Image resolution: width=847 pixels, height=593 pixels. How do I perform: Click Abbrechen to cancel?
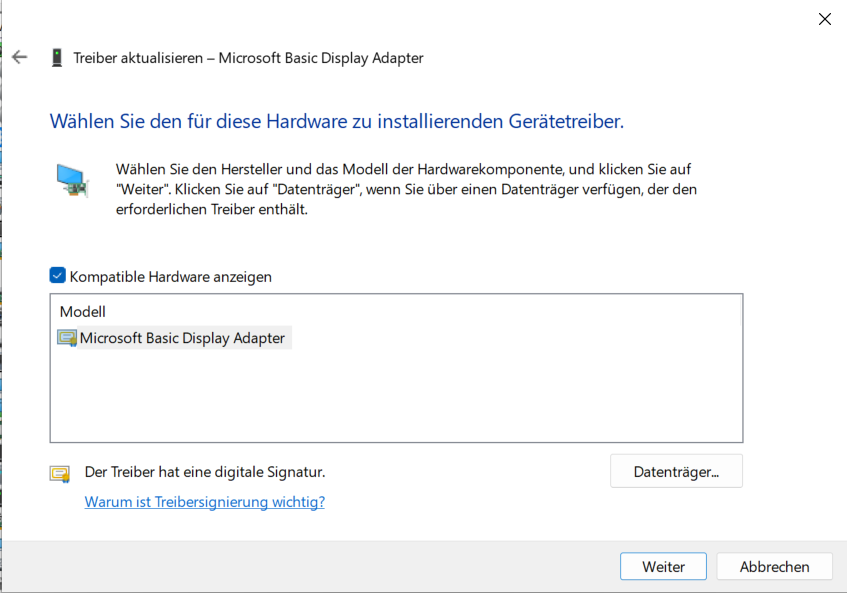click(774, 566)
